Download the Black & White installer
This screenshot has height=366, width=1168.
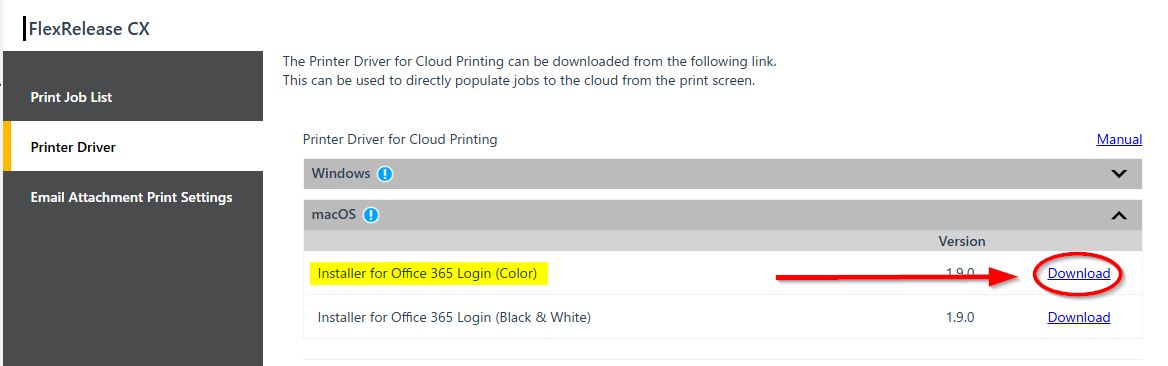[x=1079, y=318]
